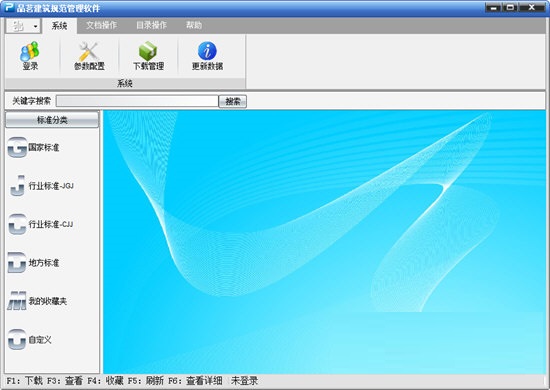
Task: Click the F6: 查看详细 status hint
Action: (195, 381)
